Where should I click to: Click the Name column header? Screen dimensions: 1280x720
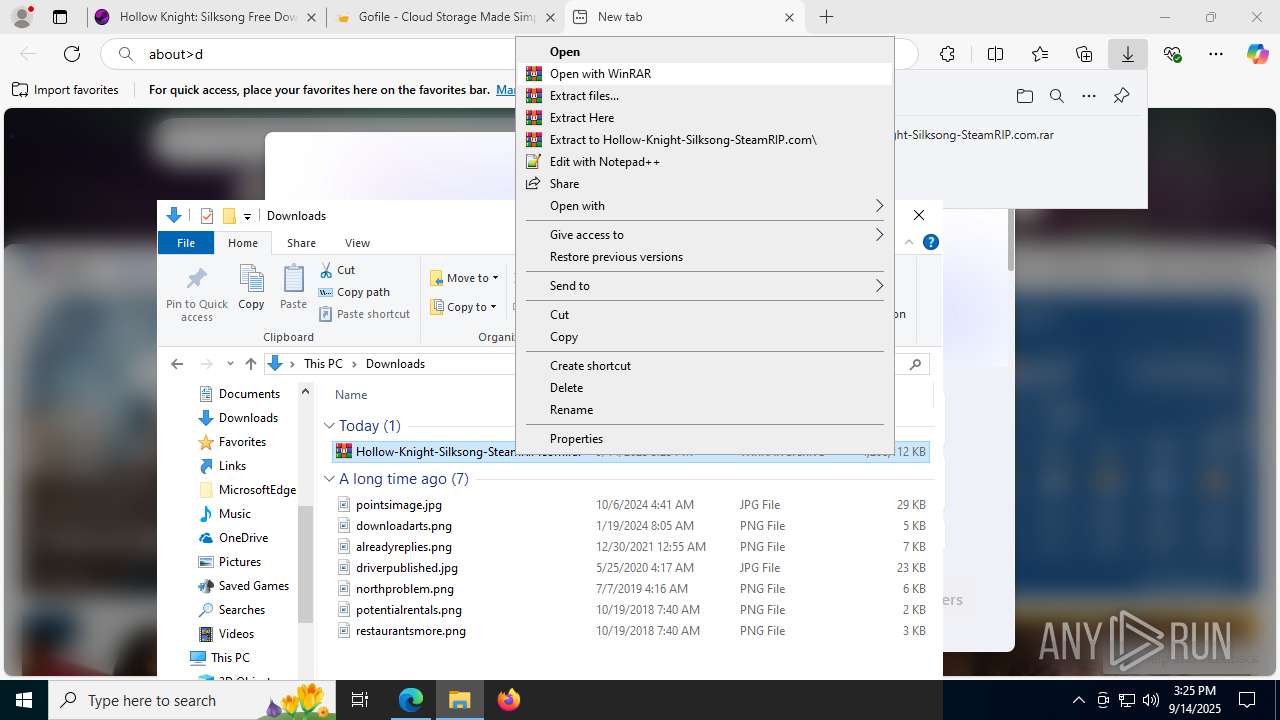[351, 394]
